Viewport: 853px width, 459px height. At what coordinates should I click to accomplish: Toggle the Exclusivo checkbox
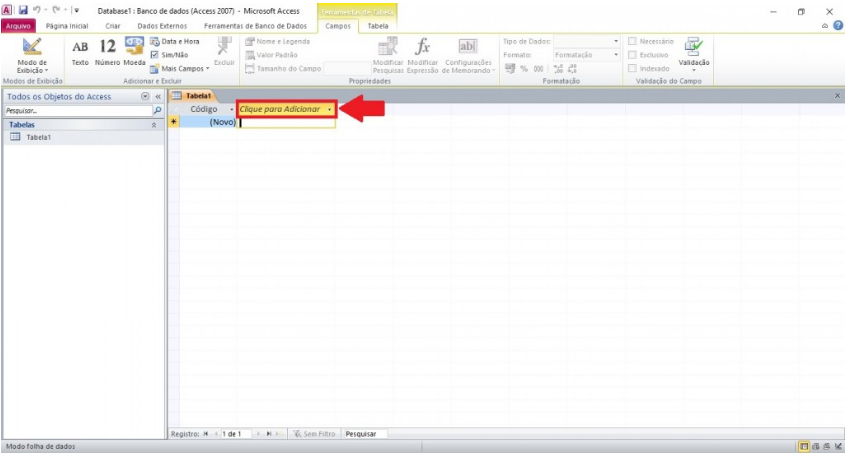633,55
